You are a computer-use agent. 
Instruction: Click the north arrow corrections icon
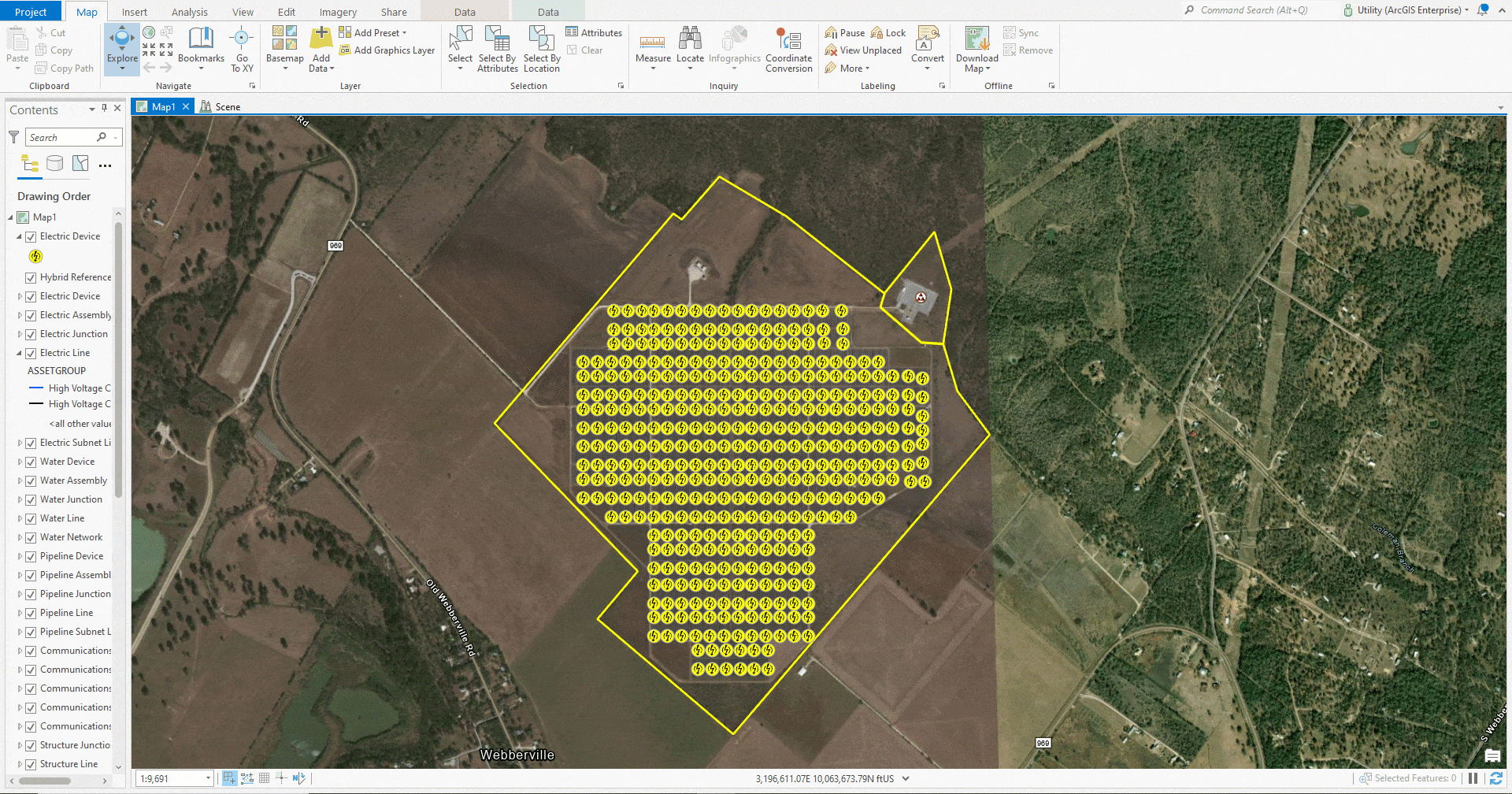pyautogui.click(x=298, y=778)
